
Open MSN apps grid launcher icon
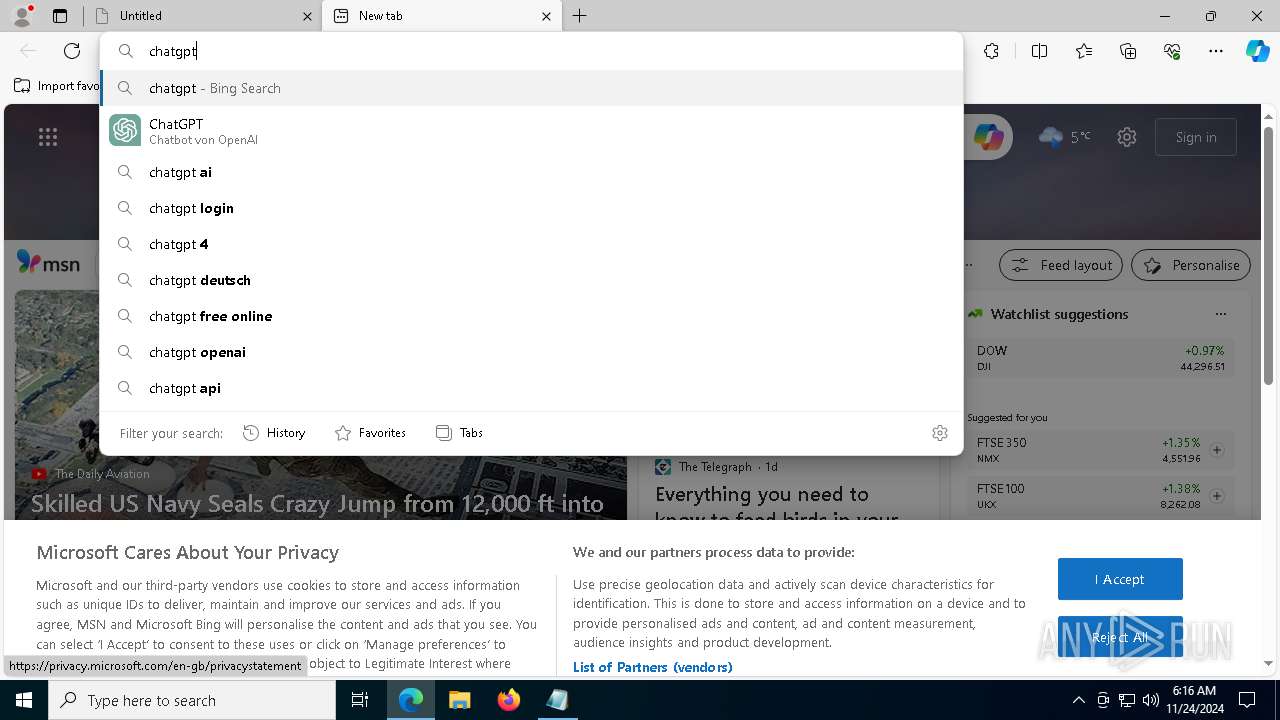48,137
